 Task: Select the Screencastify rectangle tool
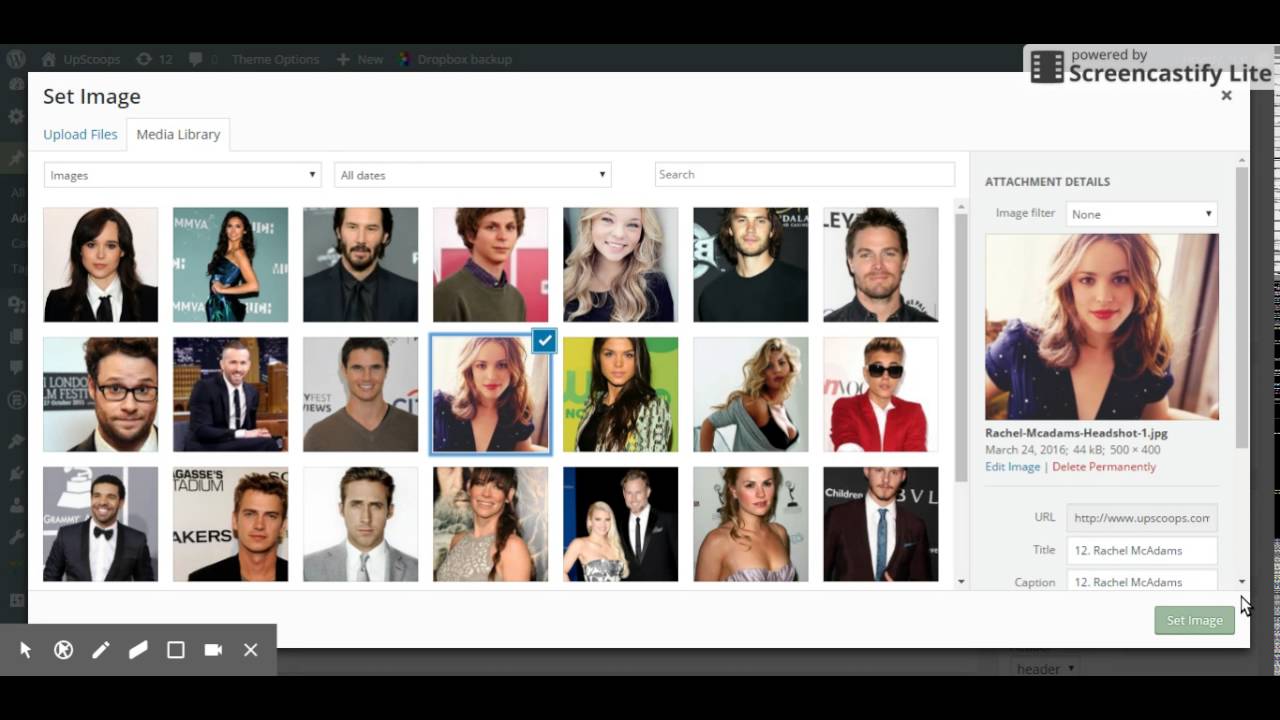176,650
